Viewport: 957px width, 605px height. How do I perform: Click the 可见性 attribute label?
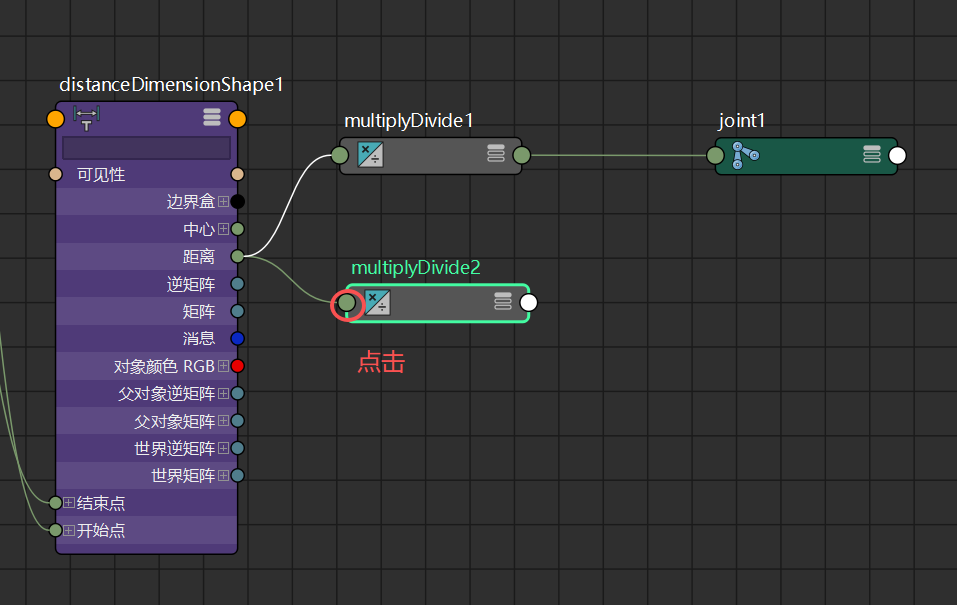[101, 175]
